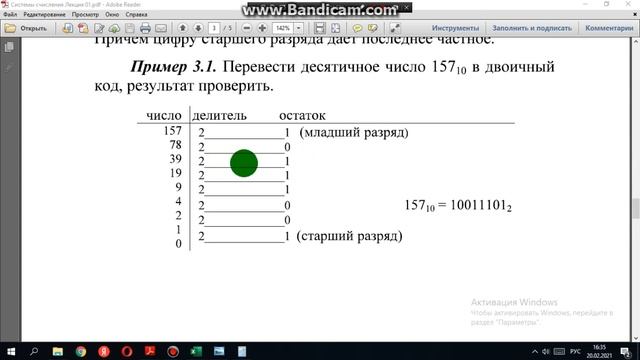
Task: Go to next page arrow
Action: click(198, 28)
